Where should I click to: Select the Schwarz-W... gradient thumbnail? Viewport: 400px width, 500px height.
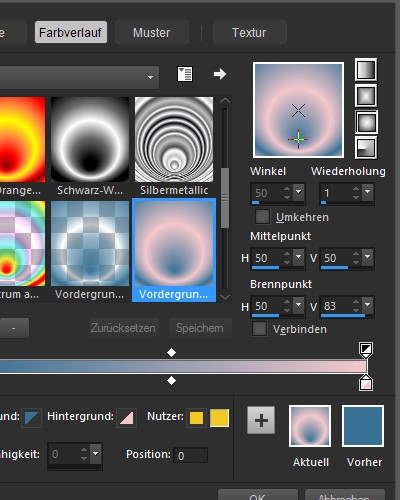pyautogui.click(x=90, y=139)
